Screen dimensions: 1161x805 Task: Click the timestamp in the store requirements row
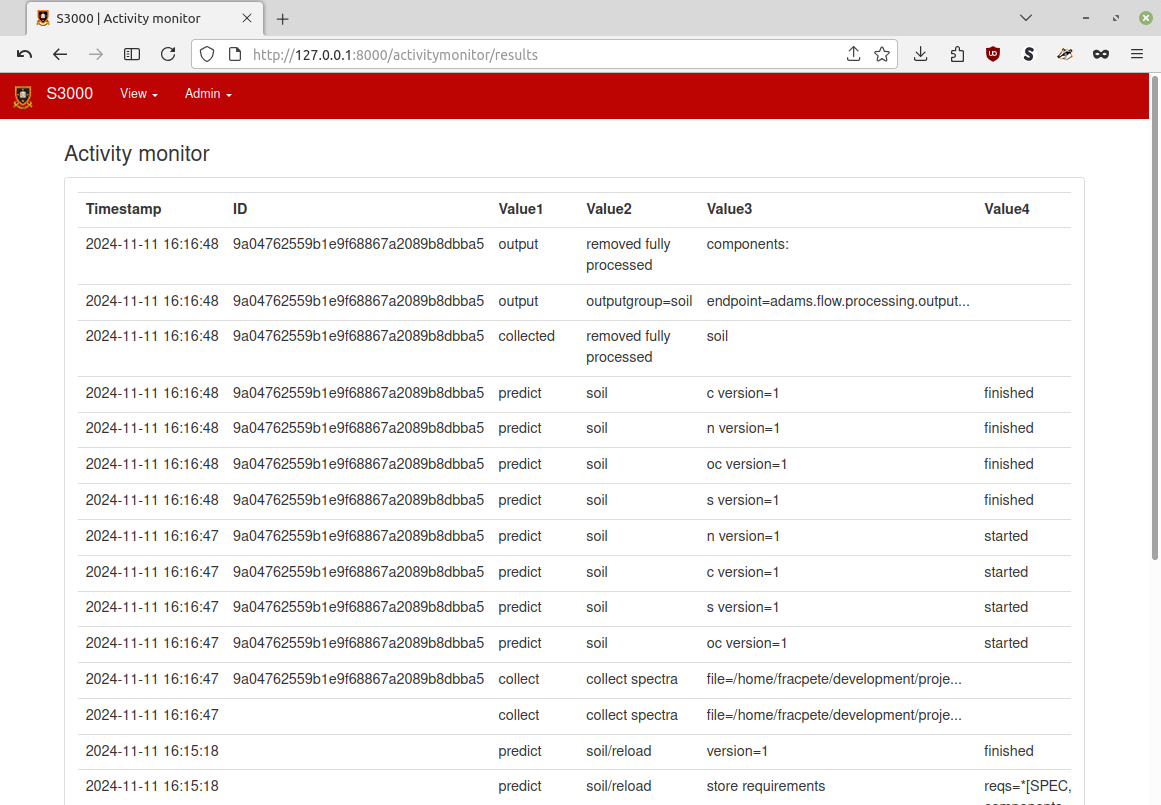point(152,786)
